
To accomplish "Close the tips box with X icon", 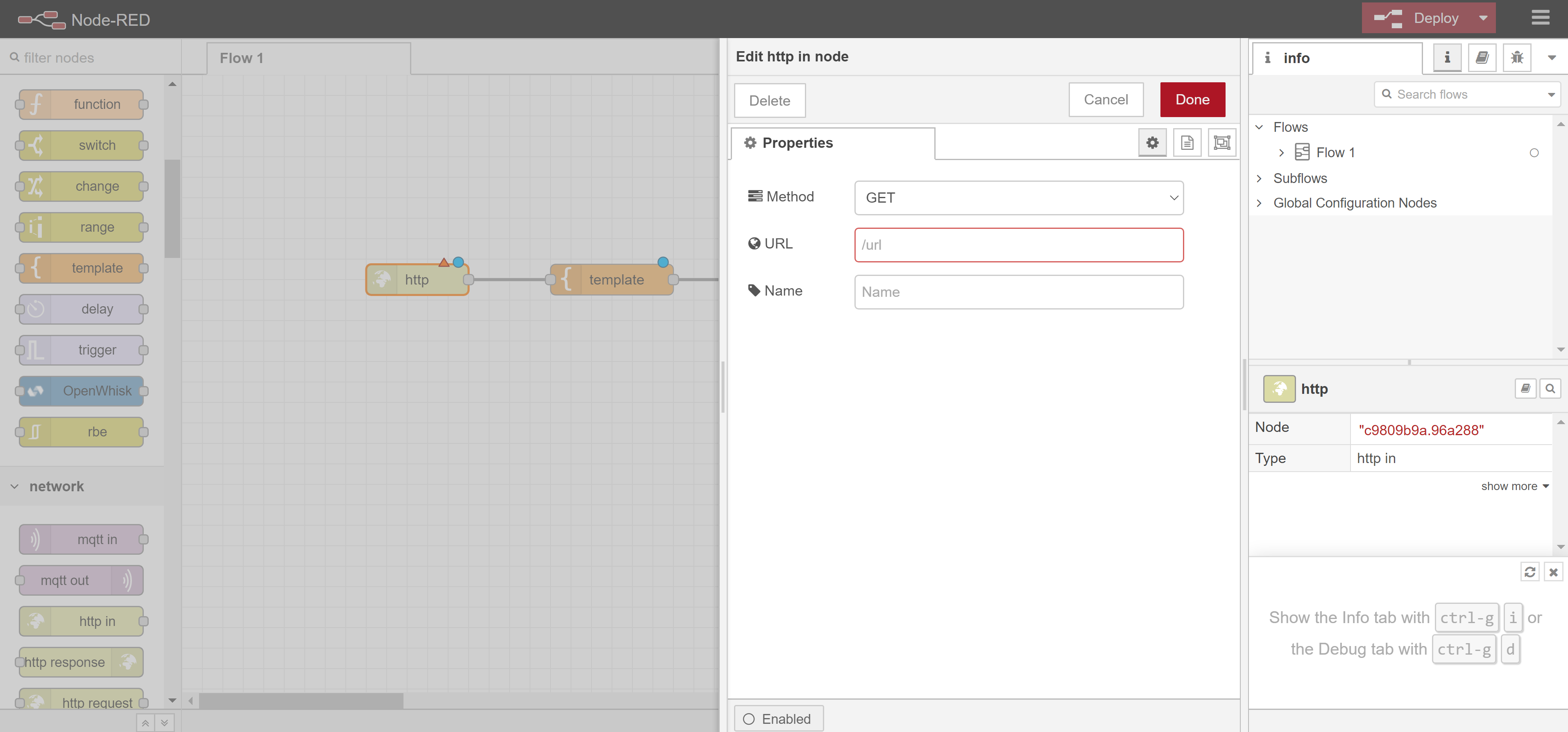I will (1553, 572).
